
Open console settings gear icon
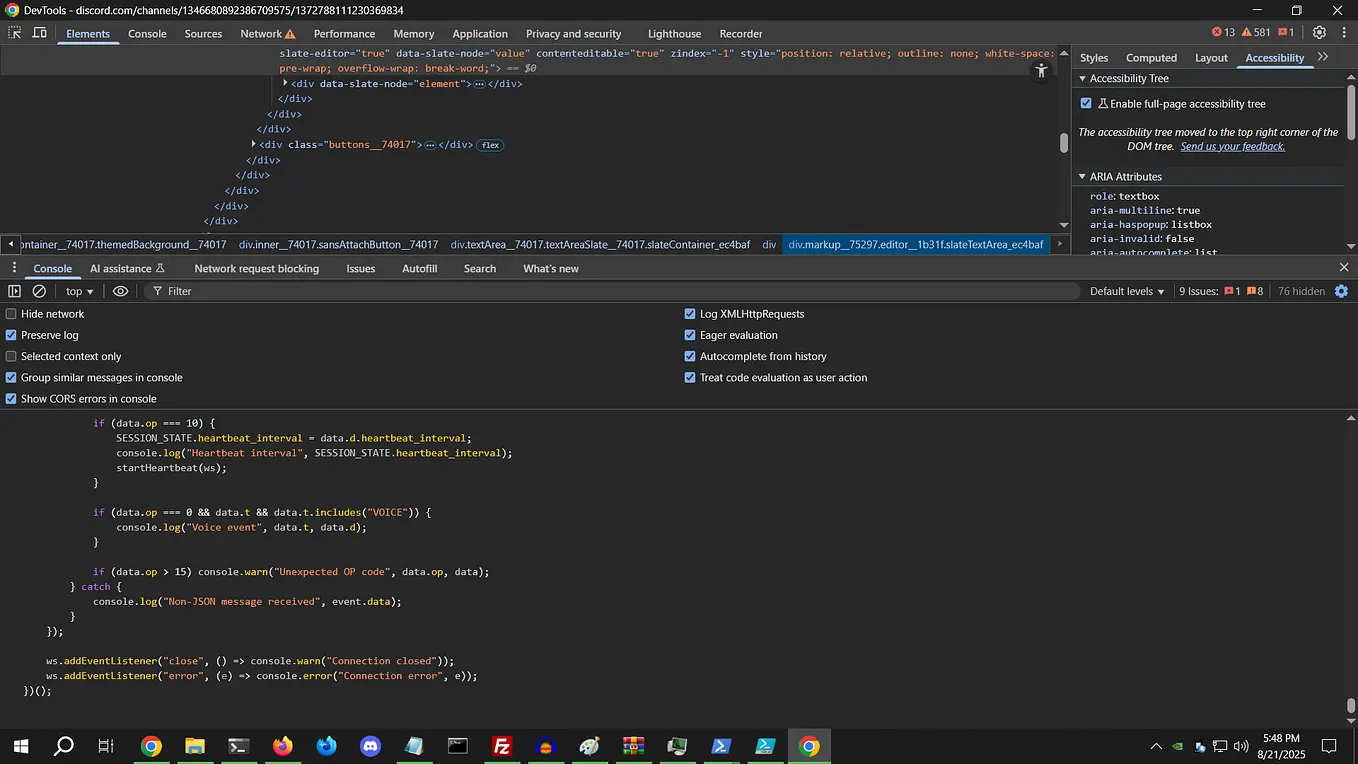tap(1342, 291)
